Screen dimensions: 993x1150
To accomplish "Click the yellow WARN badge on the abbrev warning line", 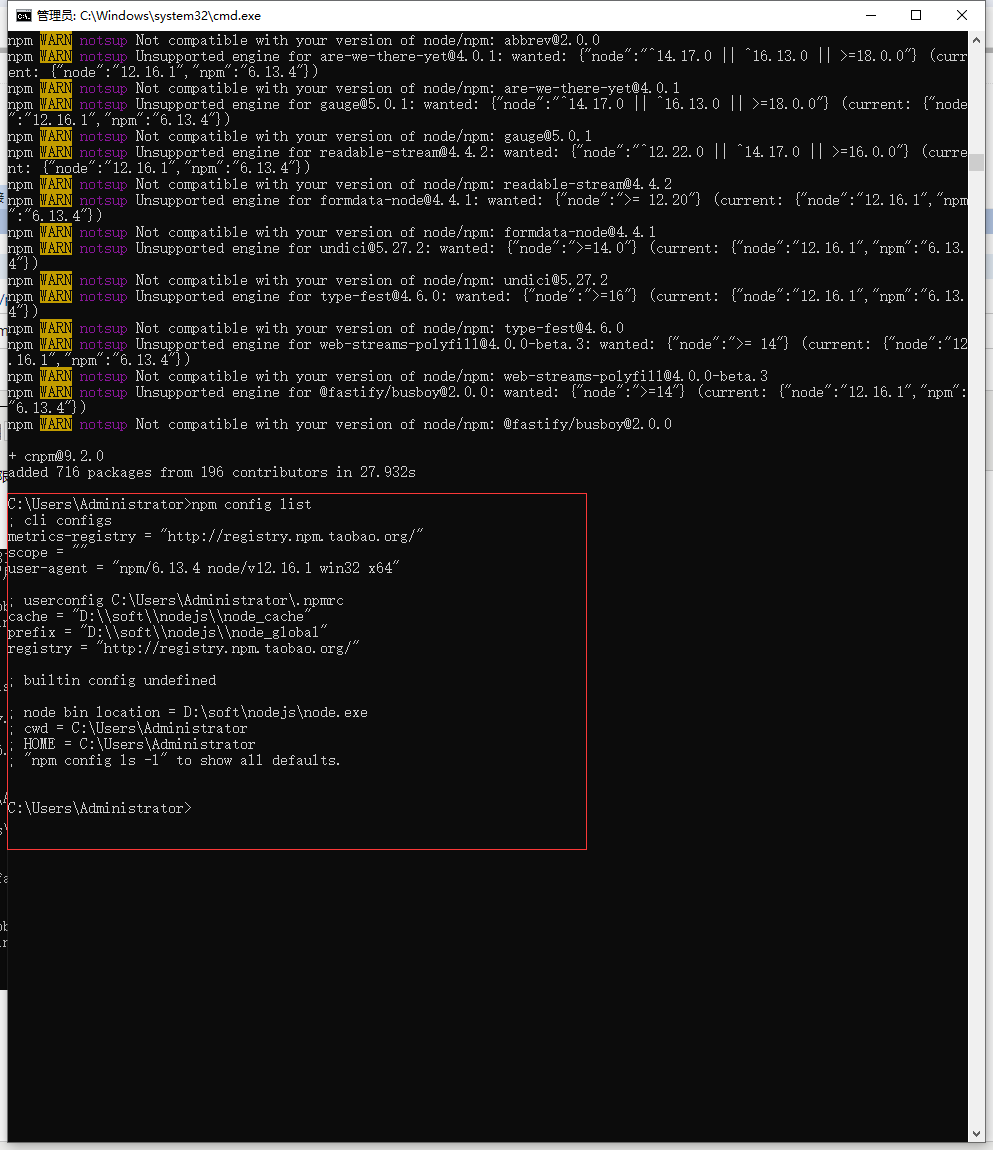I will 55,40.
